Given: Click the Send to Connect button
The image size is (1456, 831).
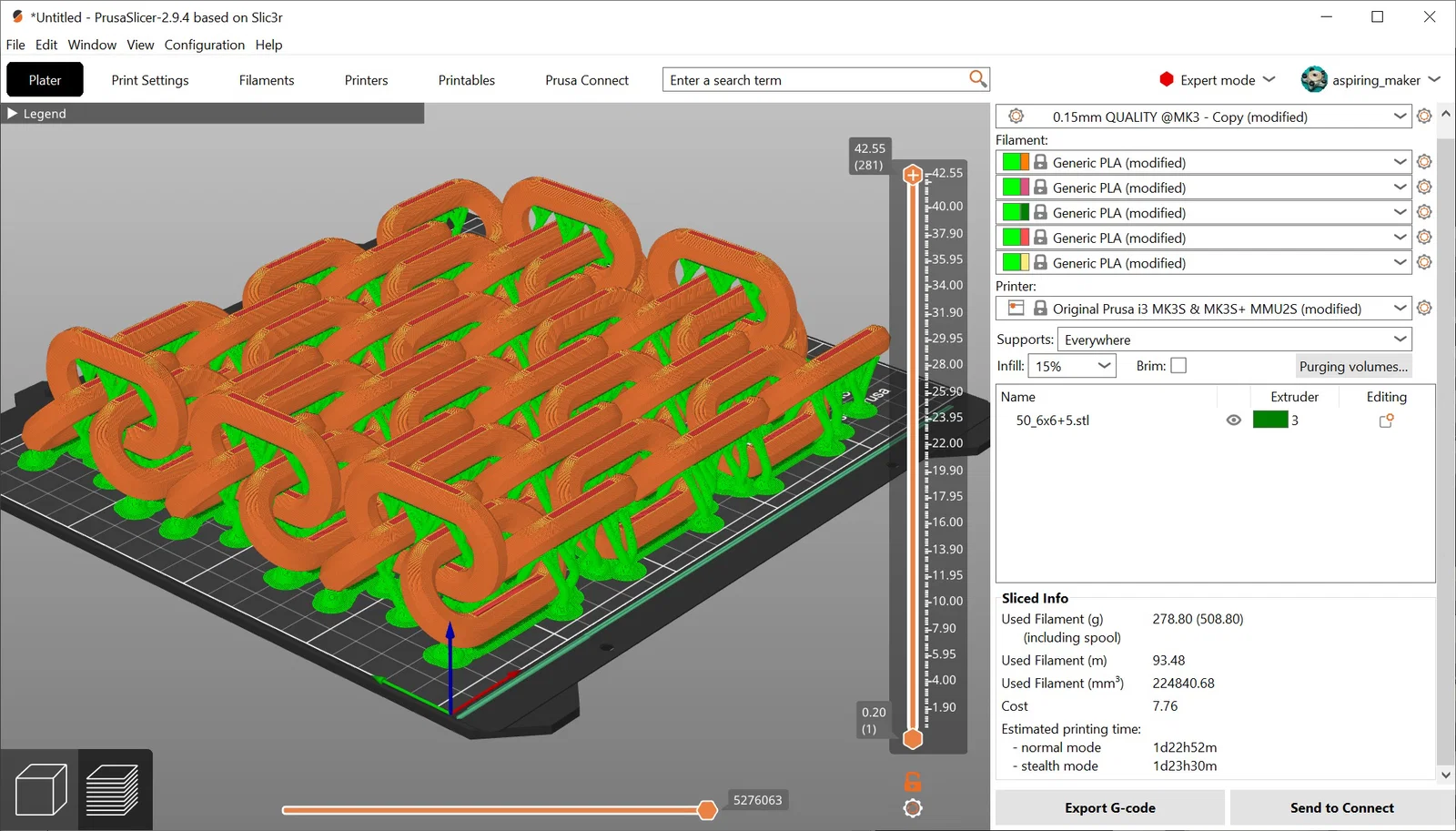Looking at the screenshot, I should (1342, 807).
